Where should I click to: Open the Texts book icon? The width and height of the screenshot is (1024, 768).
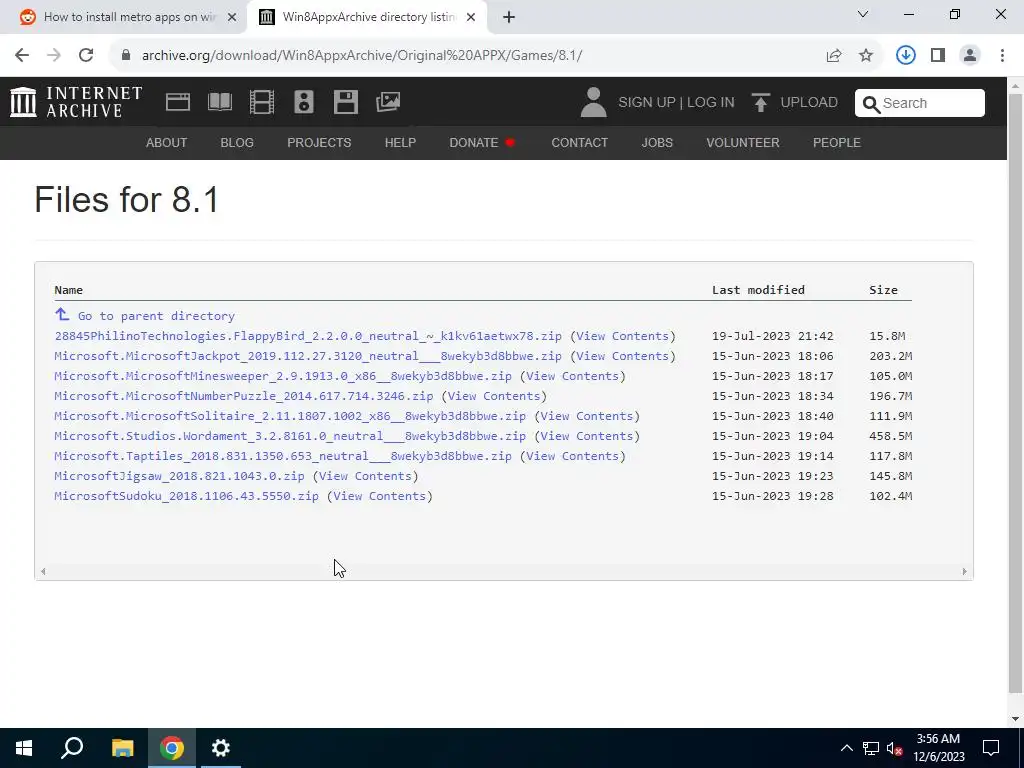(x=220, y=102)
